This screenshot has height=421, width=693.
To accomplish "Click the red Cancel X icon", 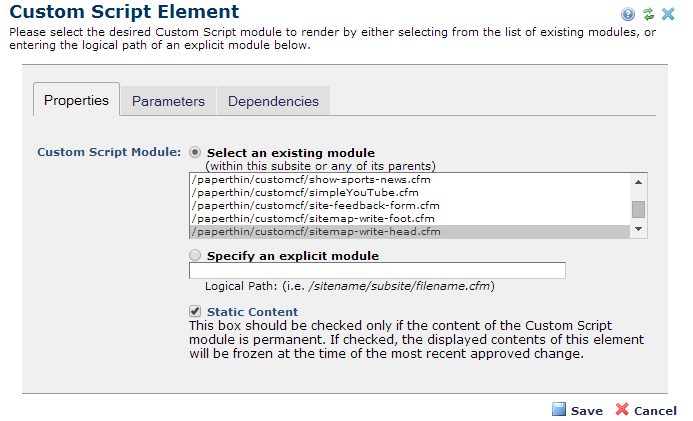I will coord(622,410).
